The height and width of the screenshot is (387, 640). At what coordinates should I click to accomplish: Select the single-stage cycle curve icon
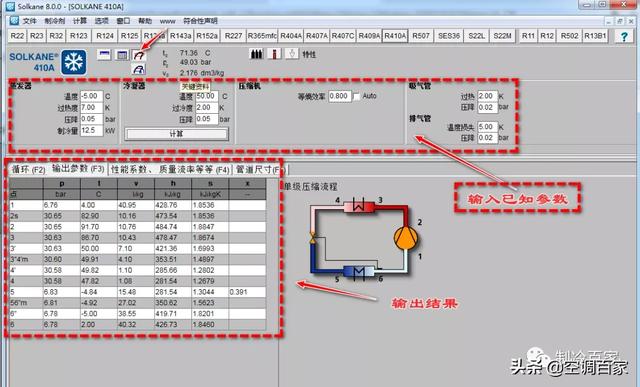click(x=139, y=55)
